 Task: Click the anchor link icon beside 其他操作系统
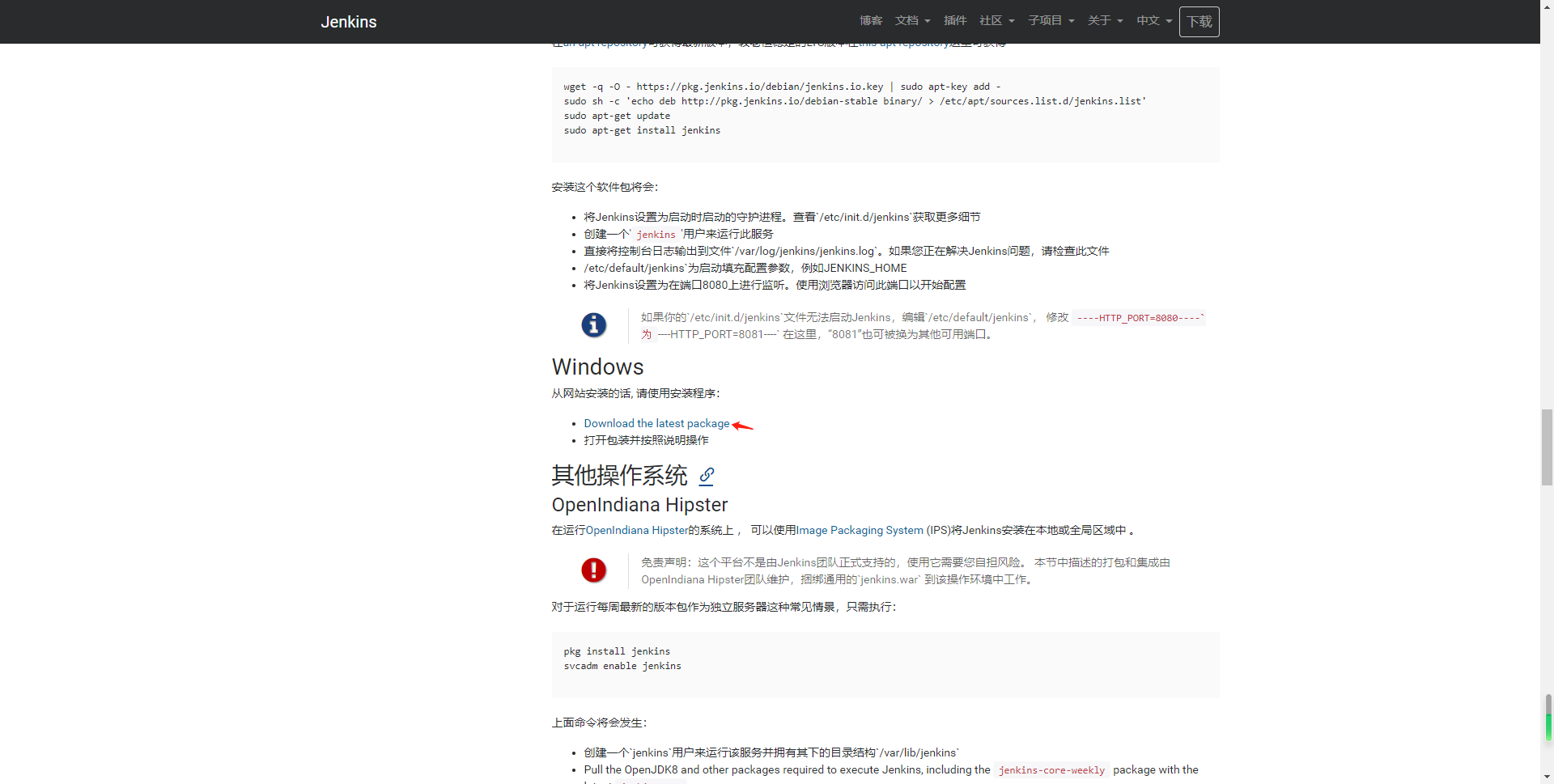[x=707, y=476]
